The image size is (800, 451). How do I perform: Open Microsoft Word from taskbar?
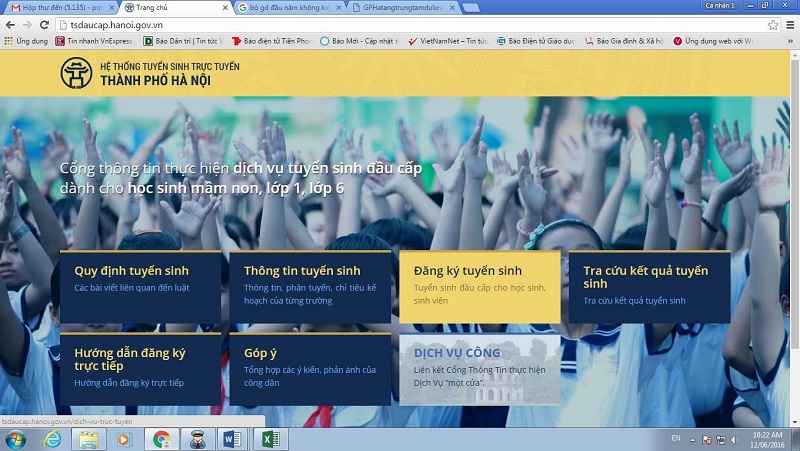(x=231, y=438)
